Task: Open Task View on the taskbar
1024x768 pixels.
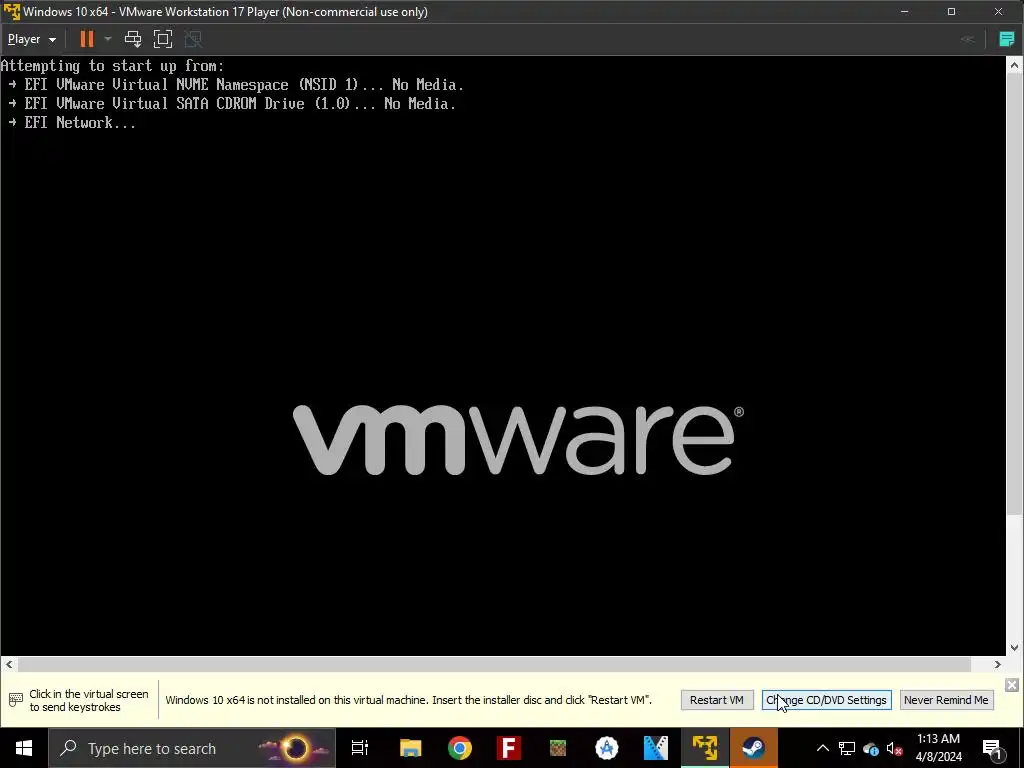Action: click(360, 748)
